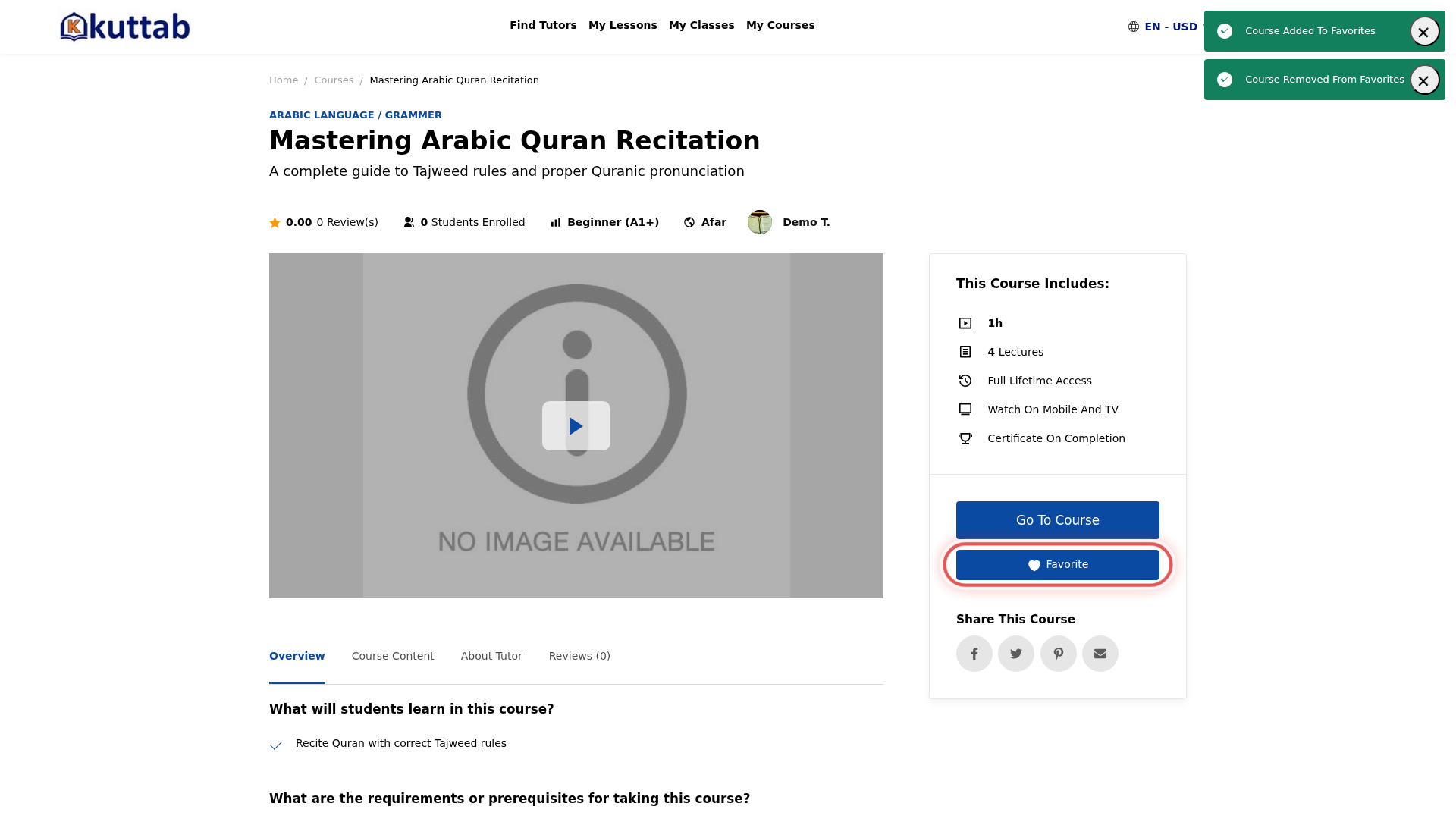Share course on Facebook
The width and height of the screenshot is (1456, 819).
pyautogui.click(x=974, y=654)
